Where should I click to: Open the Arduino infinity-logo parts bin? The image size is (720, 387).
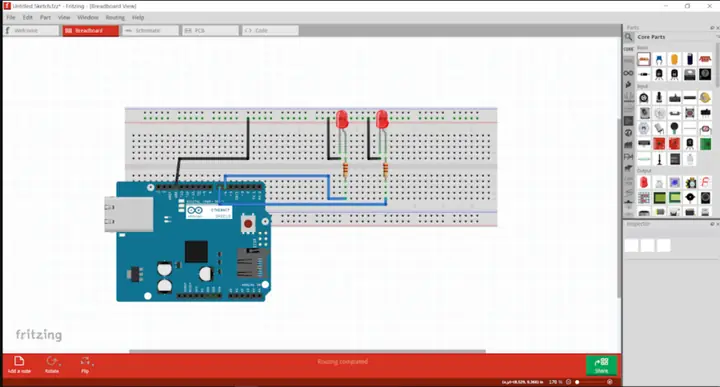pos(628,73)
